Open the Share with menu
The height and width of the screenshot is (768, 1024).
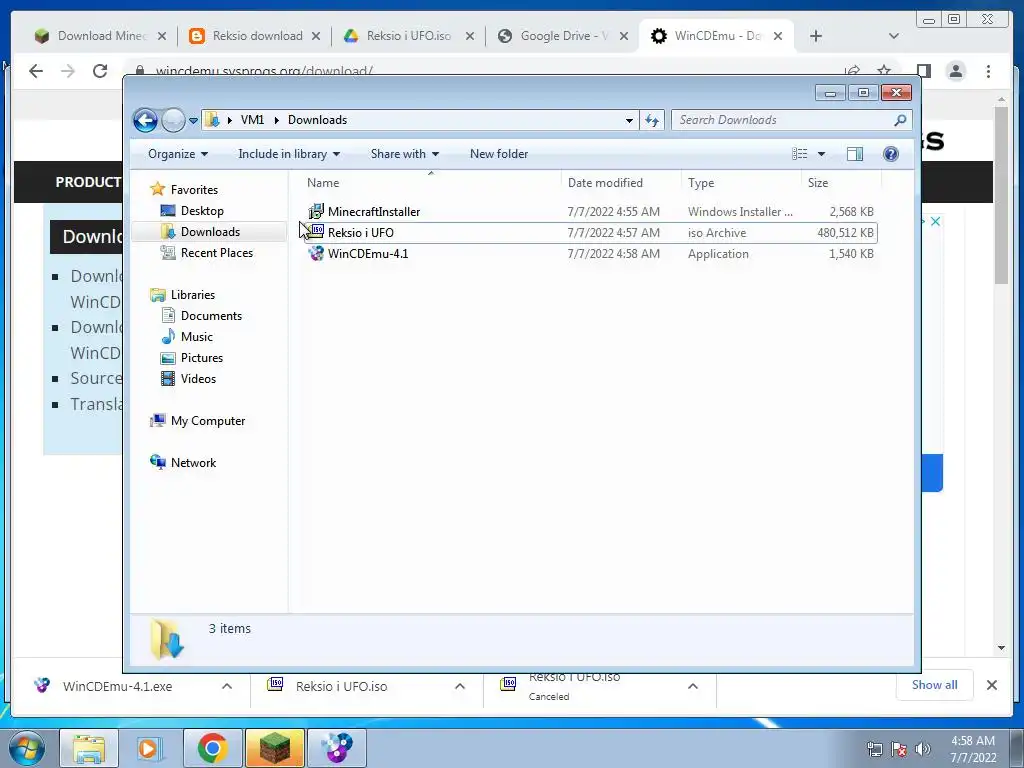coord(404,154)
